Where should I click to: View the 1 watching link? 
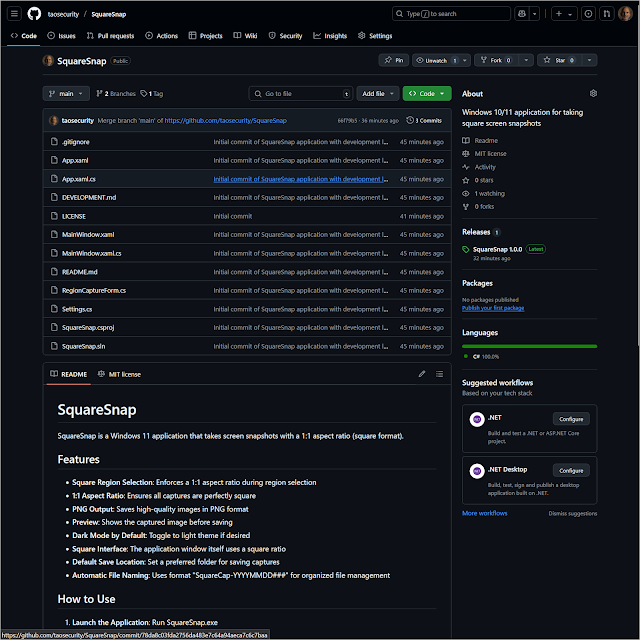483,193
